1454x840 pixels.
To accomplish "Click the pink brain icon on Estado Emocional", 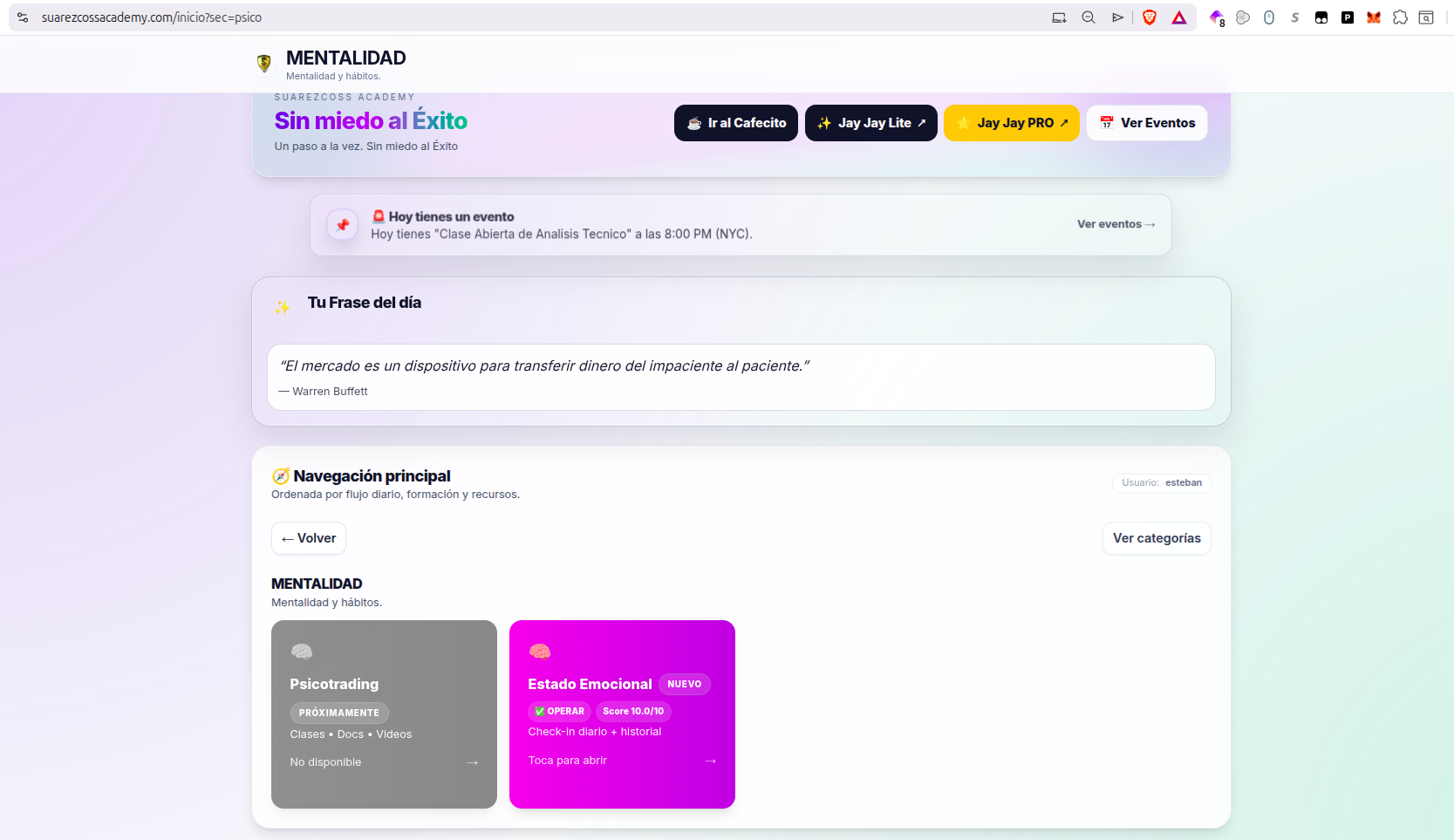I will coord(540,650).
